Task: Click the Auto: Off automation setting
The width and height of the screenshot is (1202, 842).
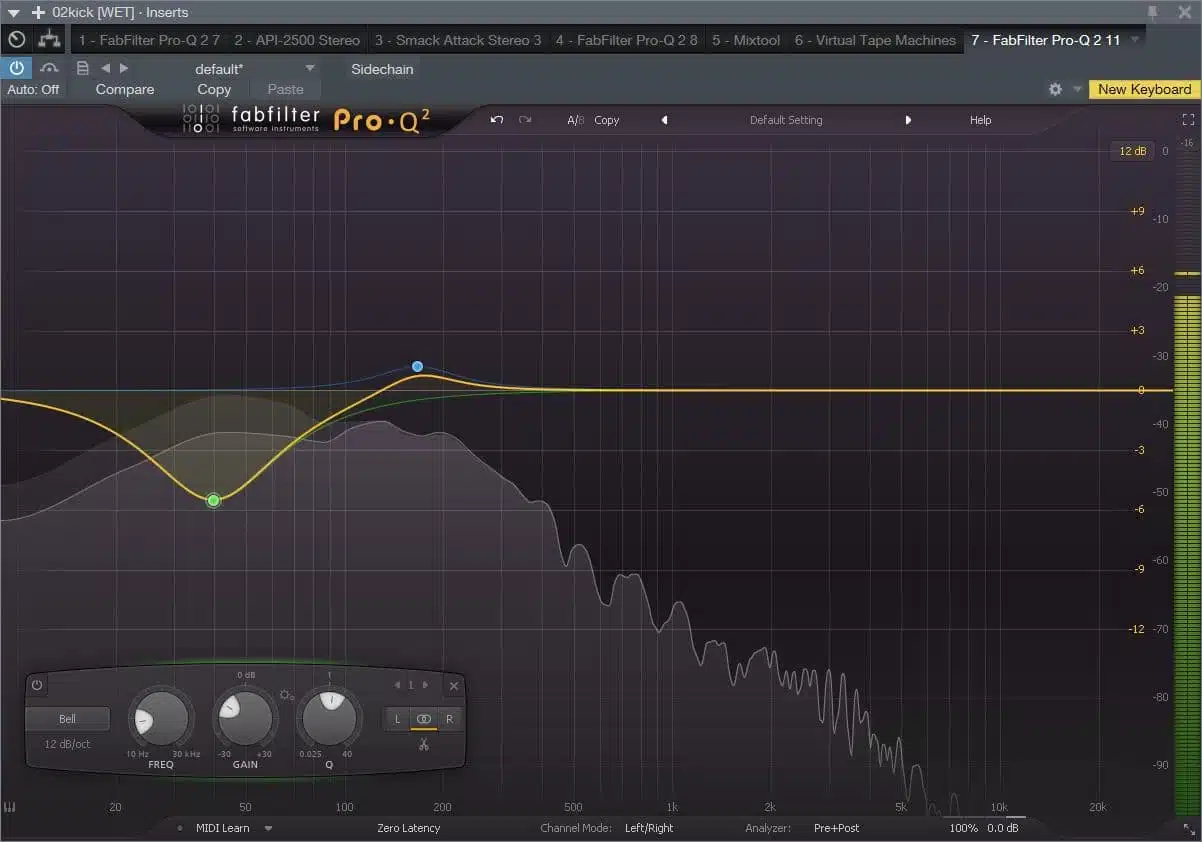Action: point(33,89)
